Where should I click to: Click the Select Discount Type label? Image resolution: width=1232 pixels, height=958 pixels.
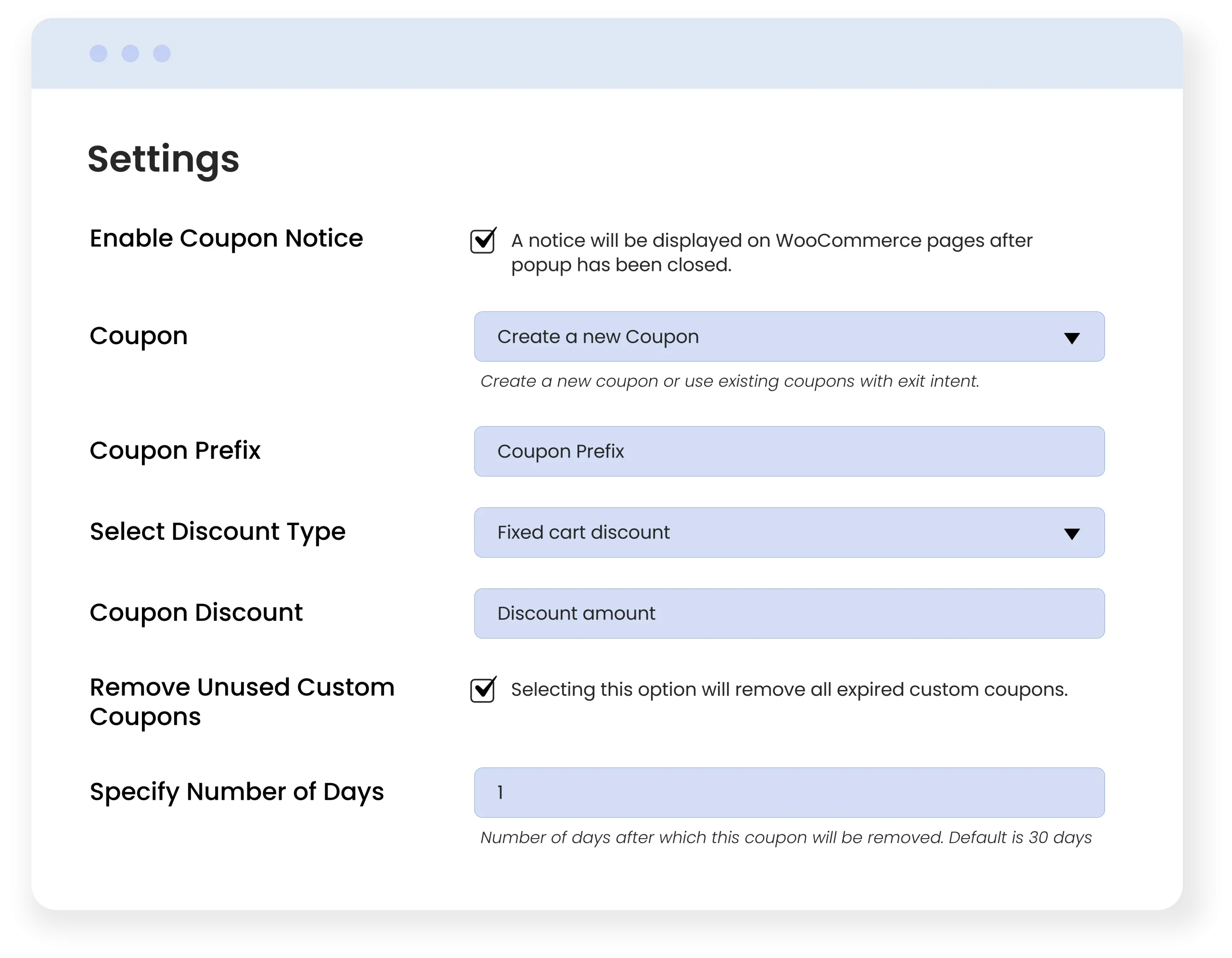click(217, 532)
